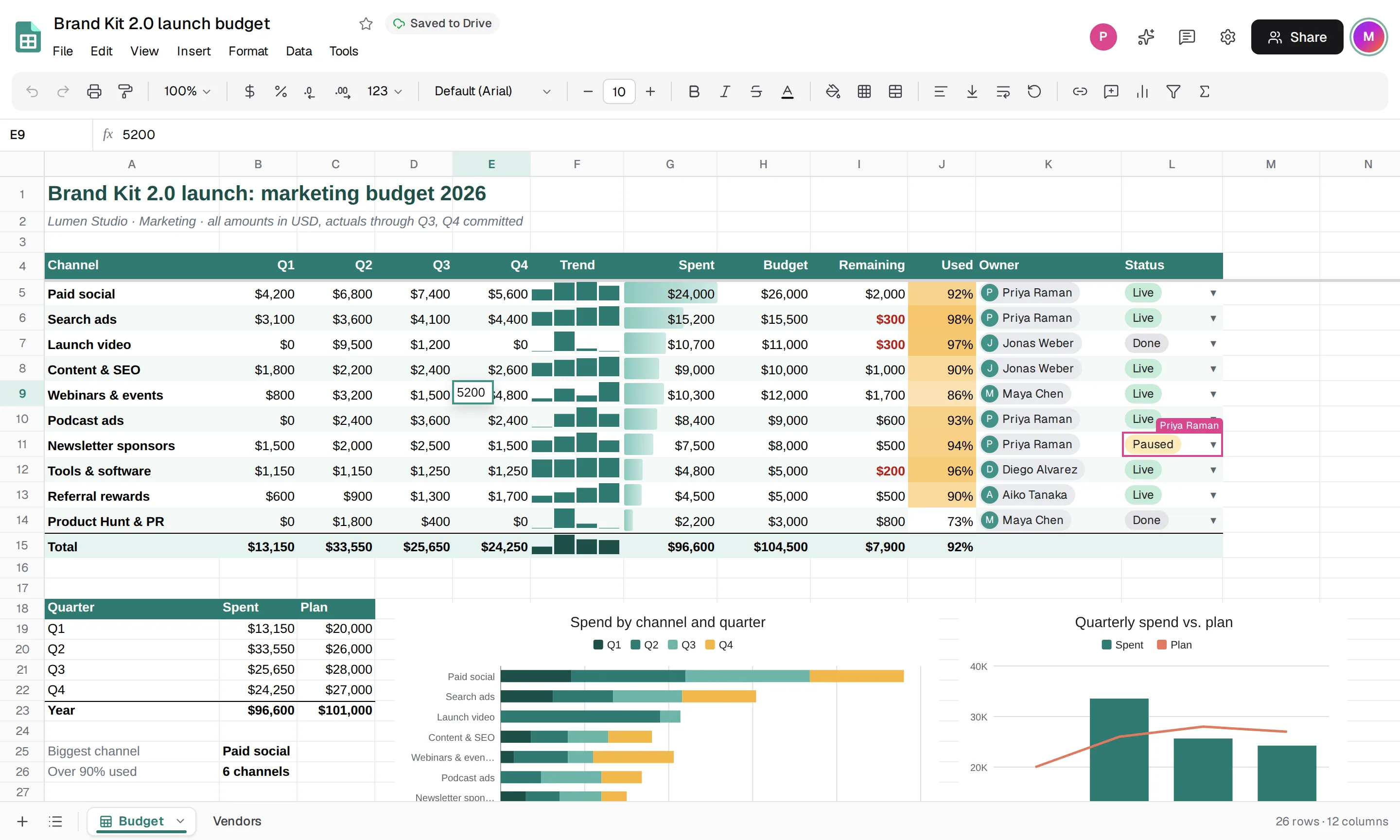Click the text wrapping icon

point(1003,91)
